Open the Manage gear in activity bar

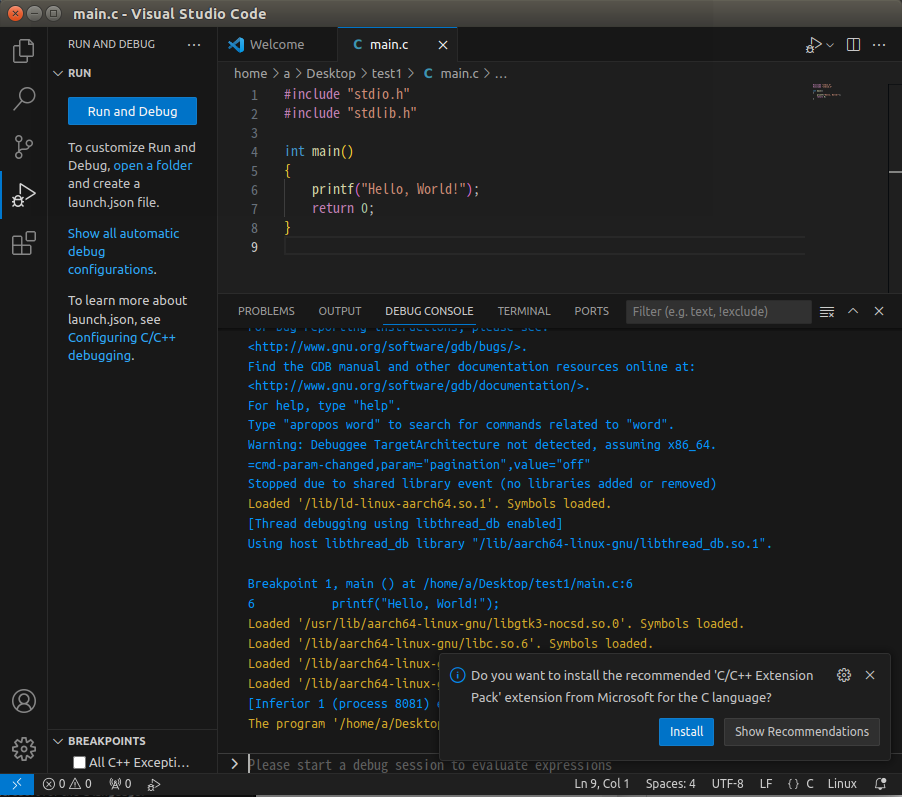click(x=24, y=749)
